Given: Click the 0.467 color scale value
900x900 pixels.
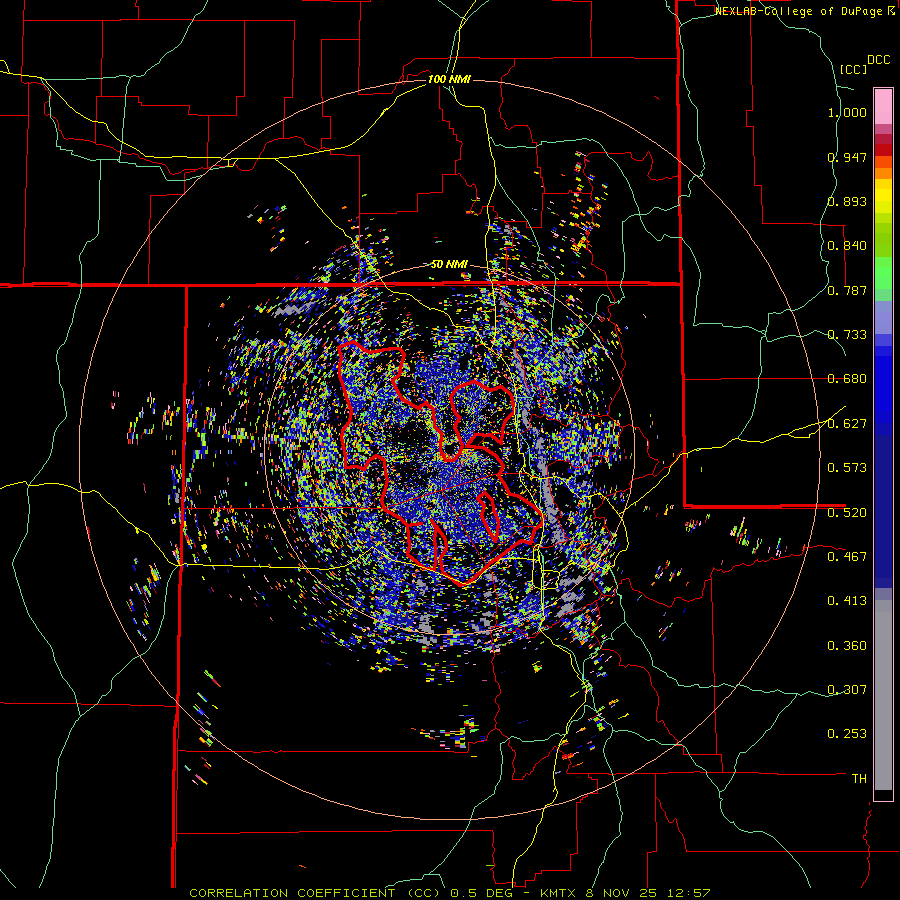Looking at the screenshot, I should pyautogui.click(x=847, y=557).
